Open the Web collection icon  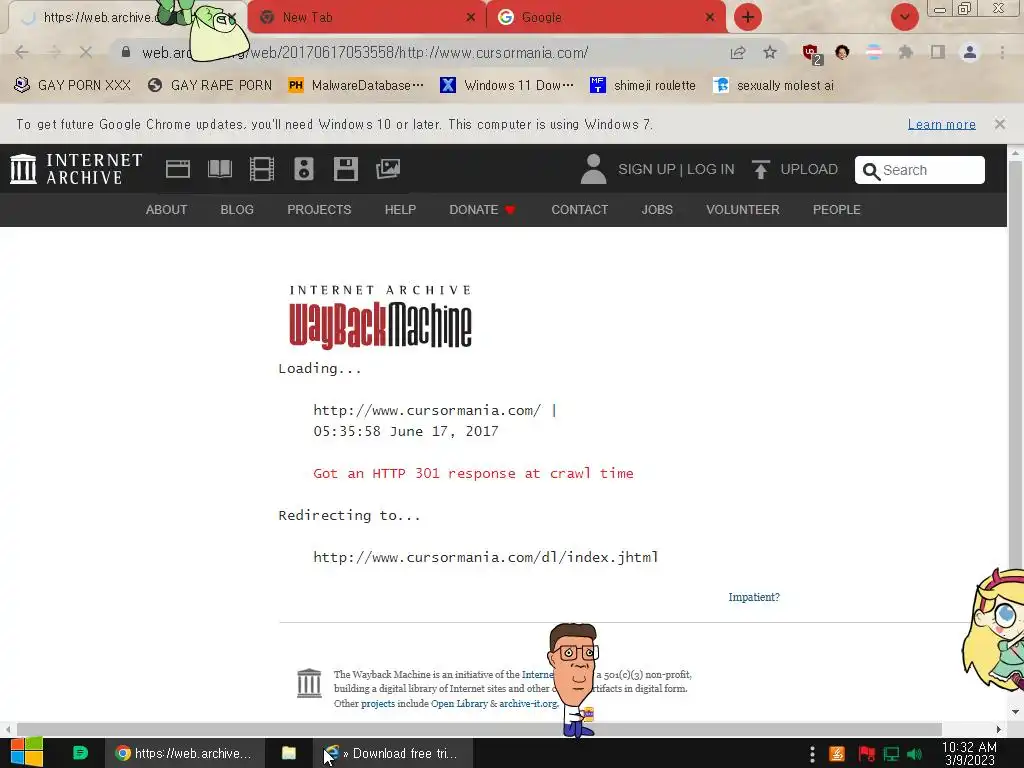178,169
